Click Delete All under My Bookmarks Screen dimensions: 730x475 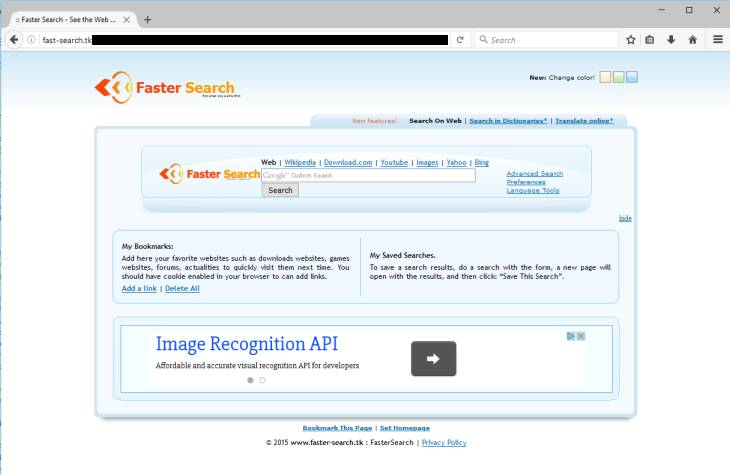[182, 288]
